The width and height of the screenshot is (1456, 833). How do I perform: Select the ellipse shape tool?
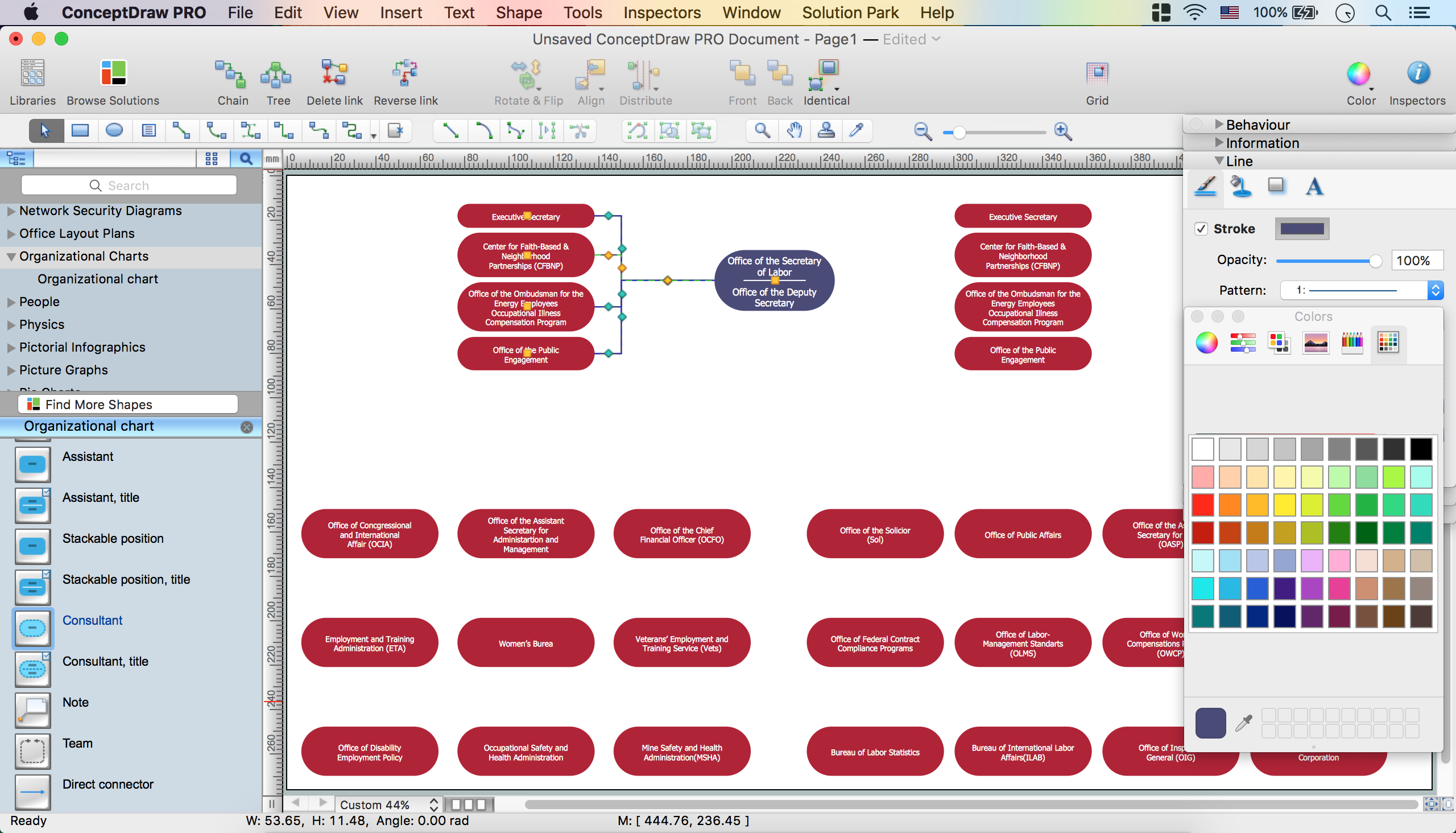(114, 131)
